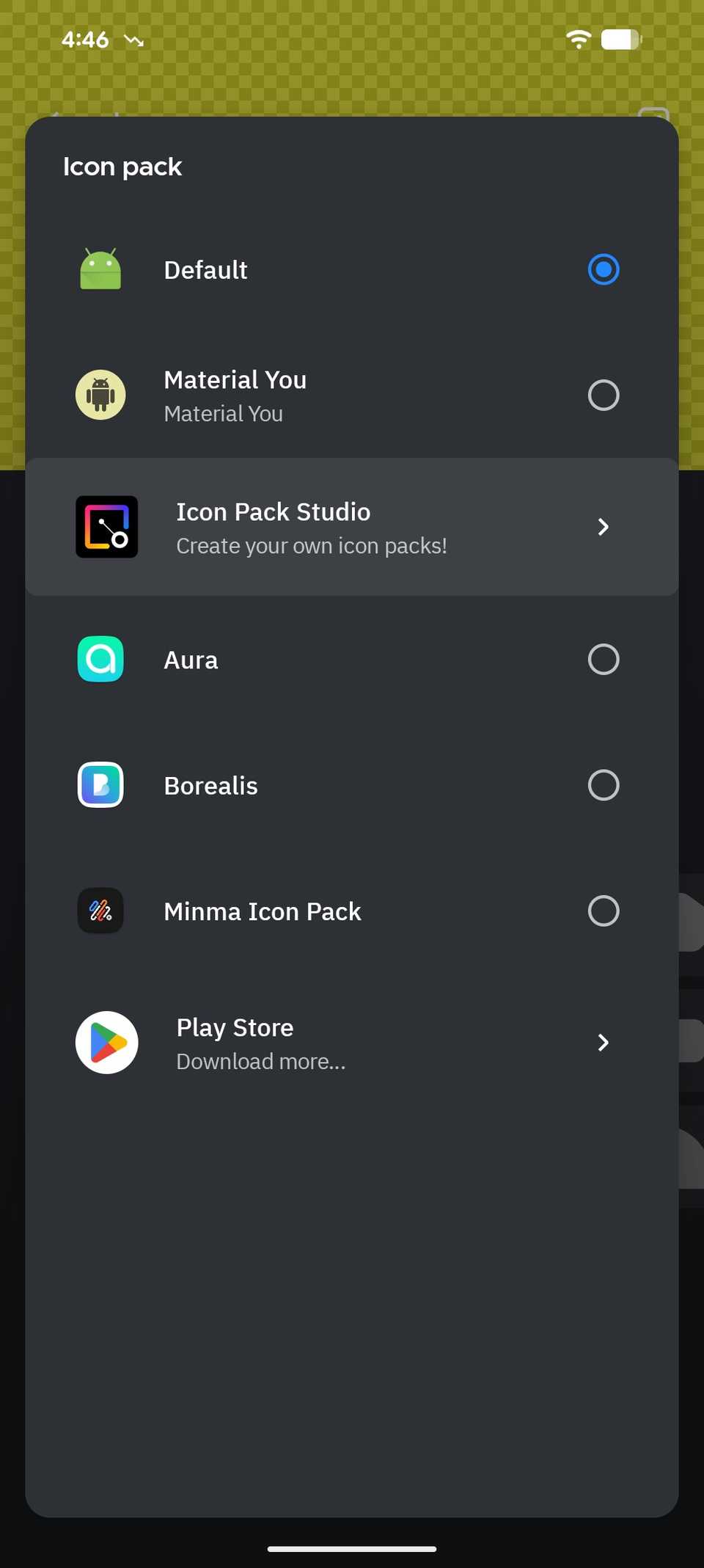Tap the green Android Default icon
This screenshot has width=704, height=1568.
pyautogui.click(x=100, y=269)
